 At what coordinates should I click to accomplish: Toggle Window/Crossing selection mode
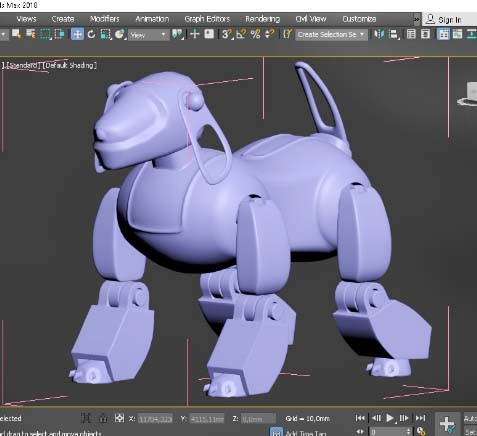pyautogui.click(x=59, y=34)
